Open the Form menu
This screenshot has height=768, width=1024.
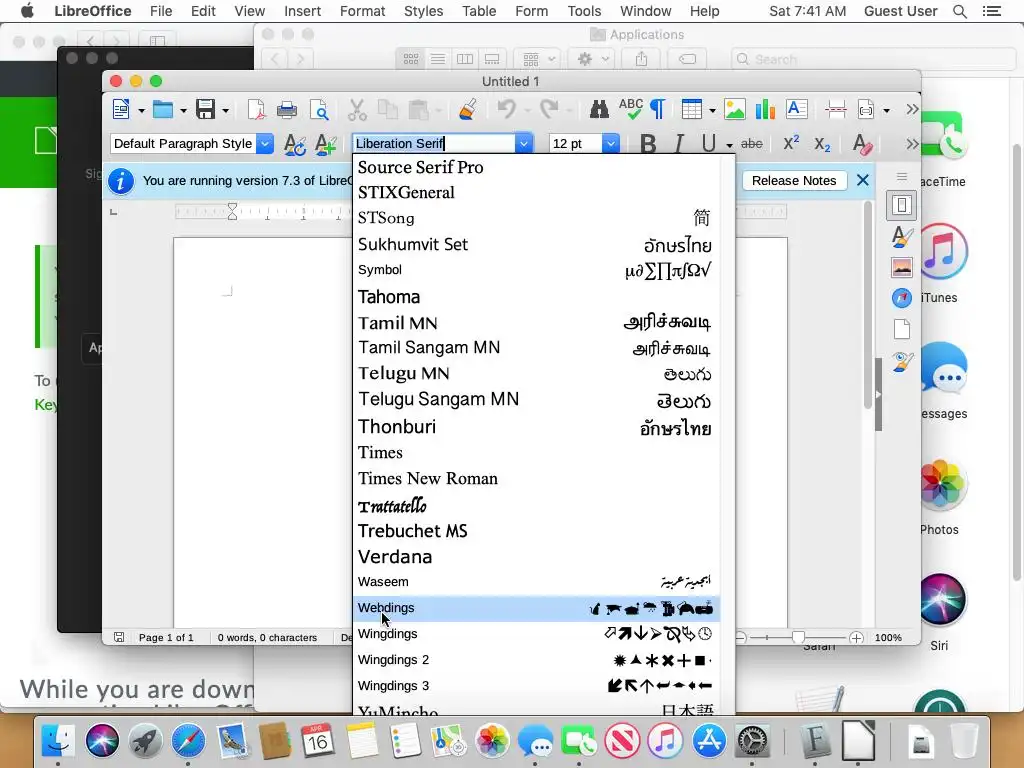(x=532, y=11)
